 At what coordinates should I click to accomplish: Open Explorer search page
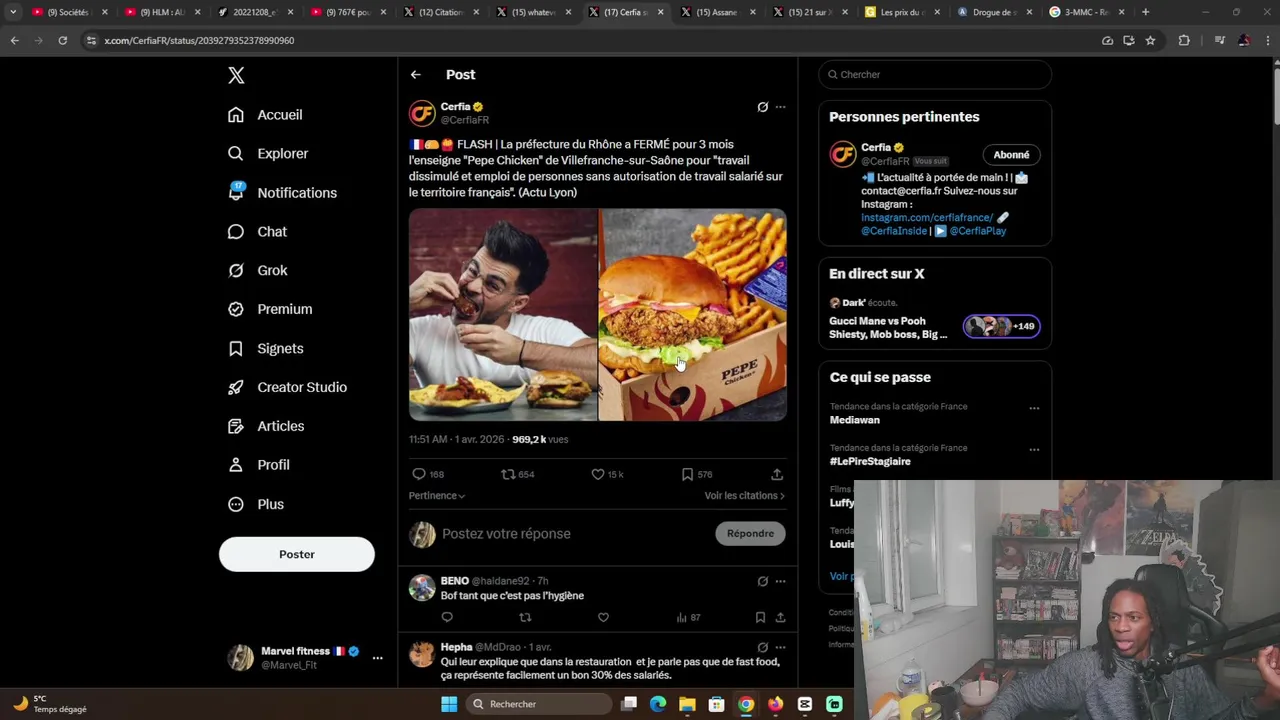(x=268, y=154)
